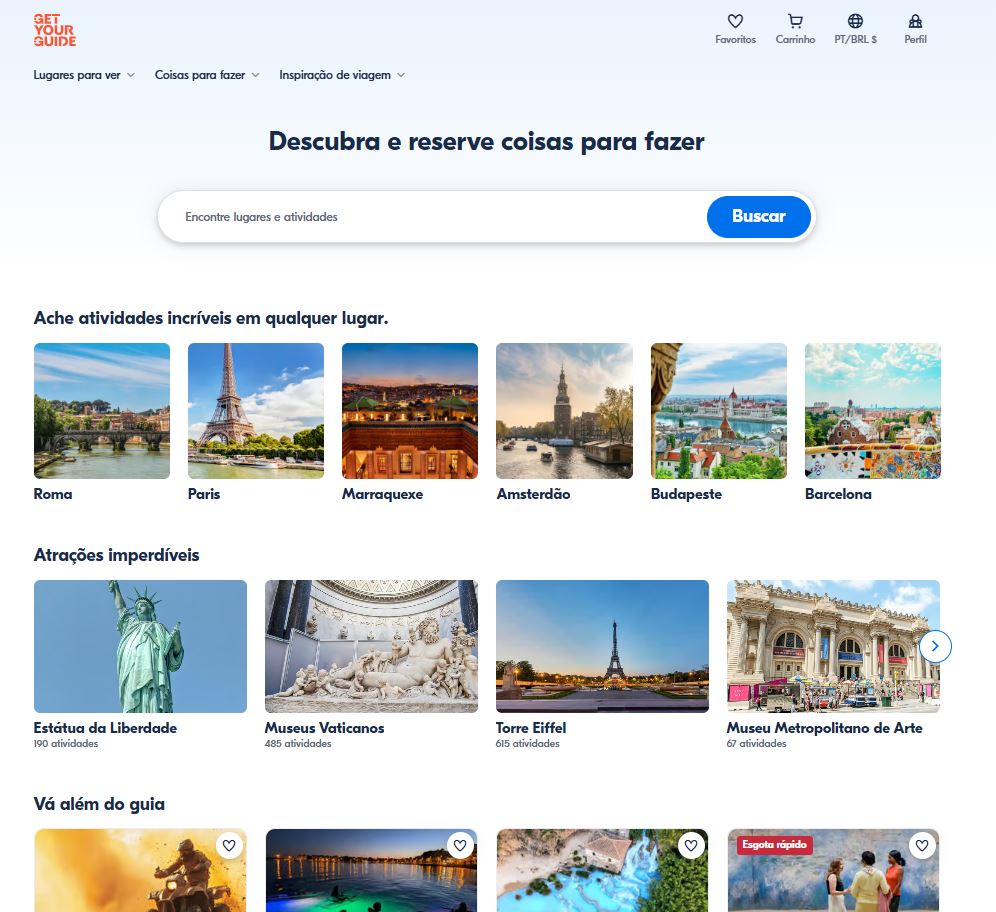Click the Marraquexe text link
Image resolution: width=996 pixels, height=912 pixels.
pyautogui.click(x=382, y=494)
